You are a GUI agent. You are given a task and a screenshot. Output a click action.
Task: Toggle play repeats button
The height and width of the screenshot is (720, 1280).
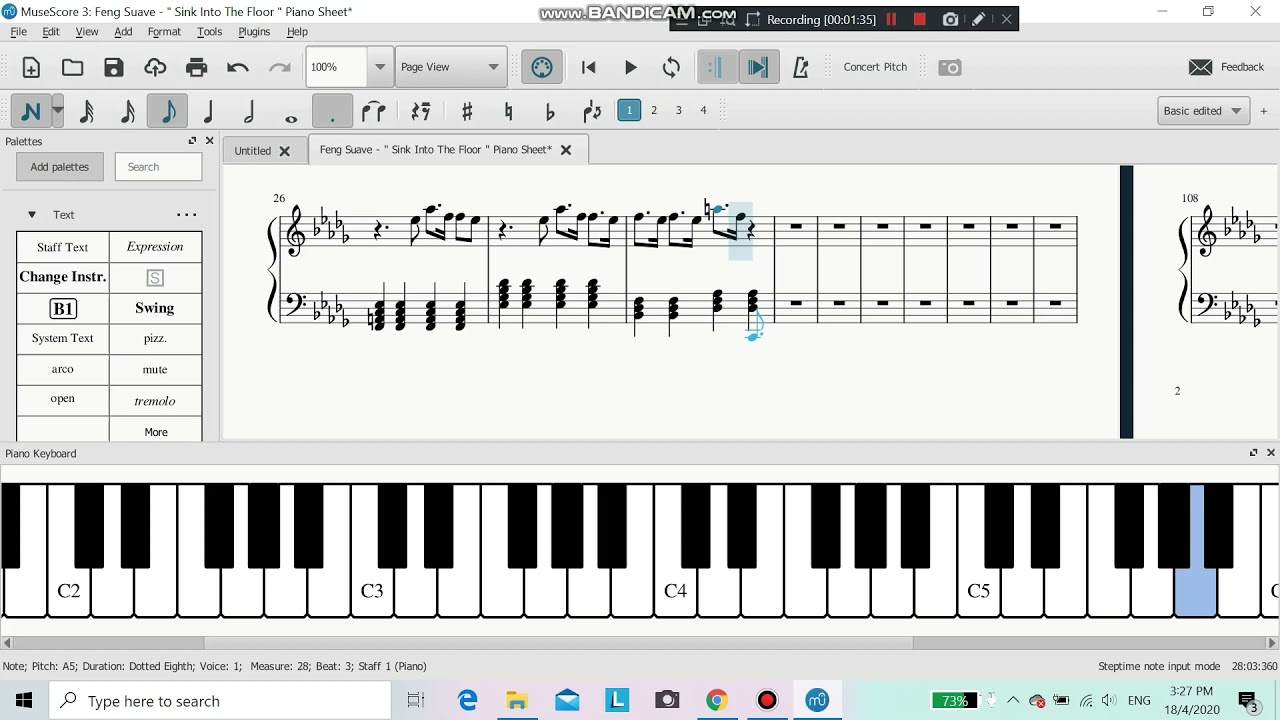click(716, 68)
